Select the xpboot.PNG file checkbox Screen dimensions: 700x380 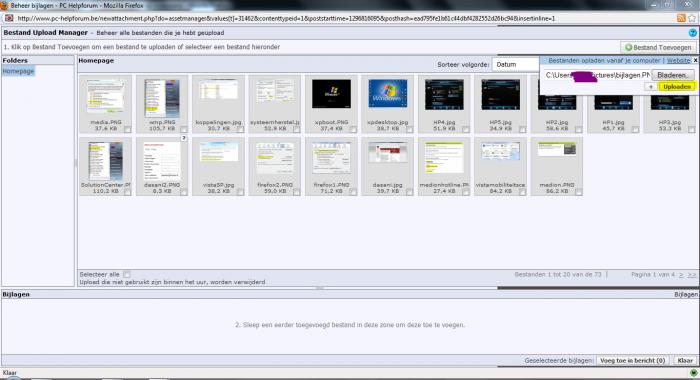pyautogui.click(x=353, y=129)
